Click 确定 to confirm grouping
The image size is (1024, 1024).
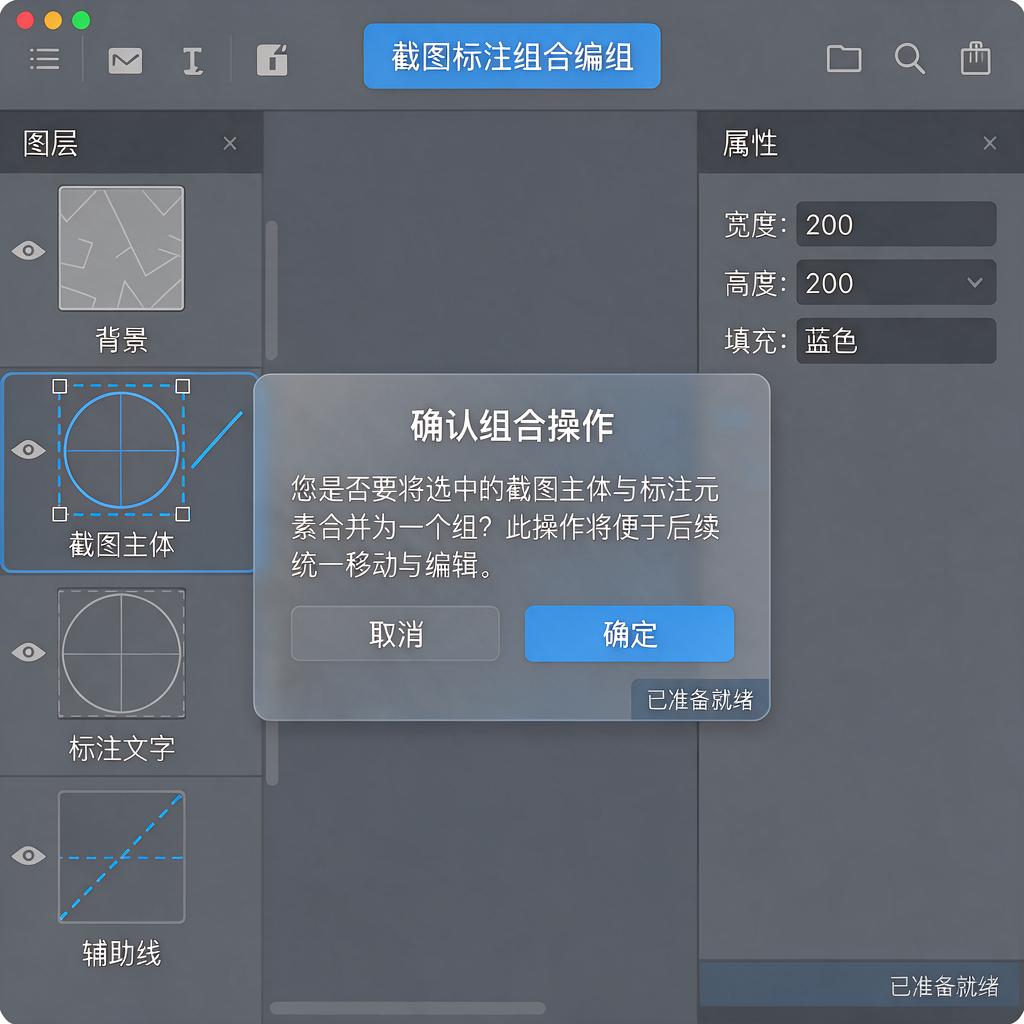click(x=630, y=633)
